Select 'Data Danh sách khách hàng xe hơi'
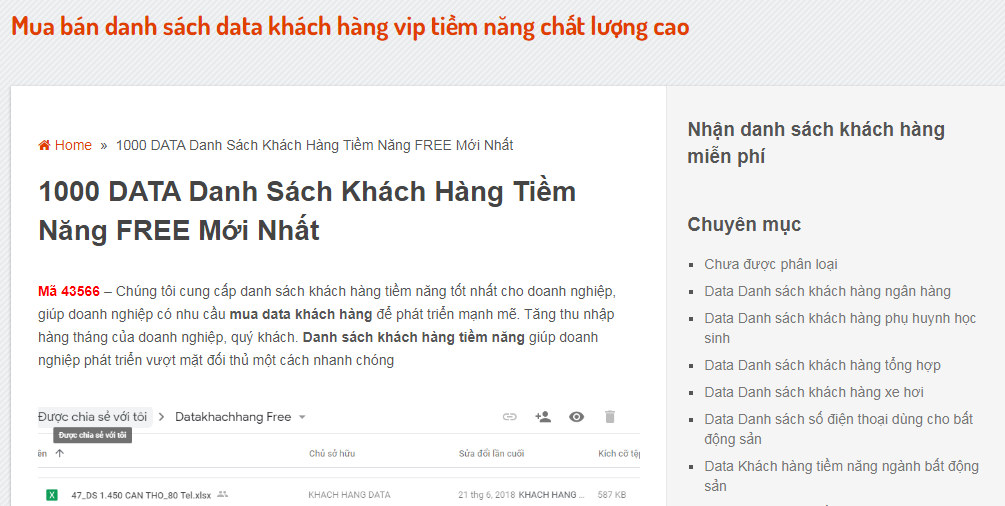 point(813,392)
